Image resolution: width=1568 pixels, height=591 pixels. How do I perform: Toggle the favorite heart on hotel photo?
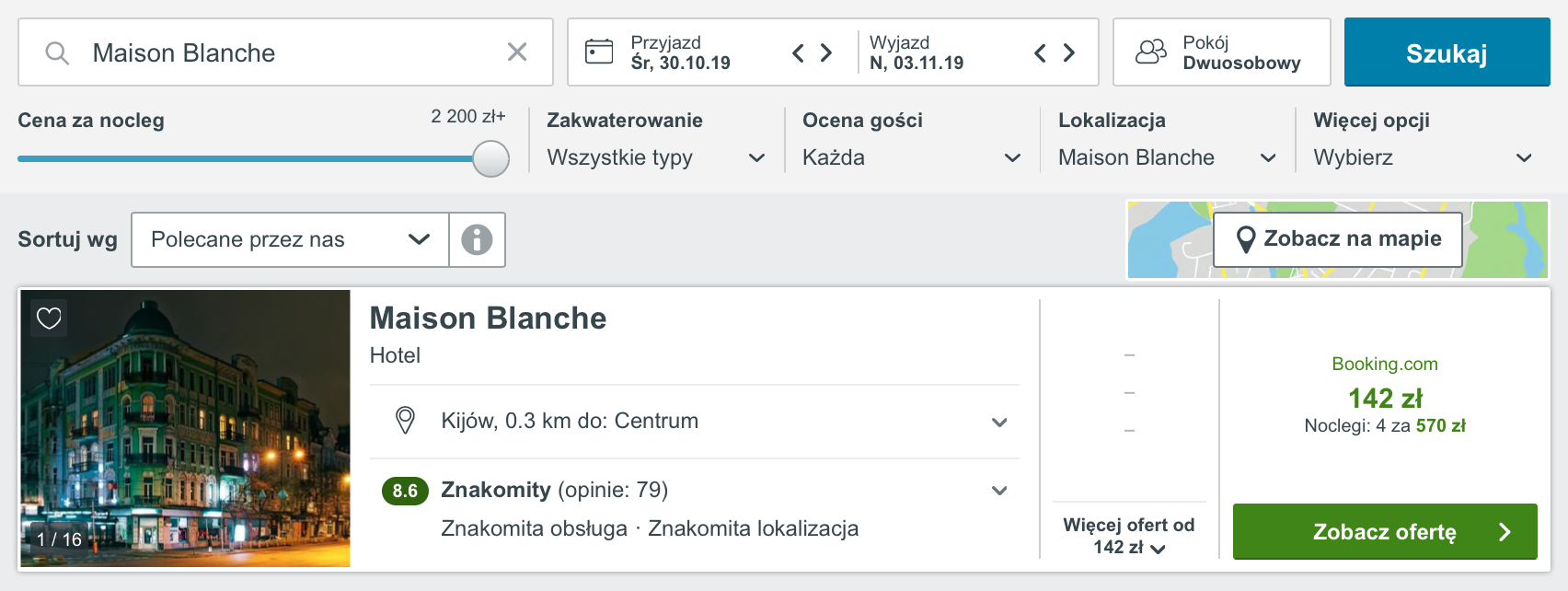[49, 319]
